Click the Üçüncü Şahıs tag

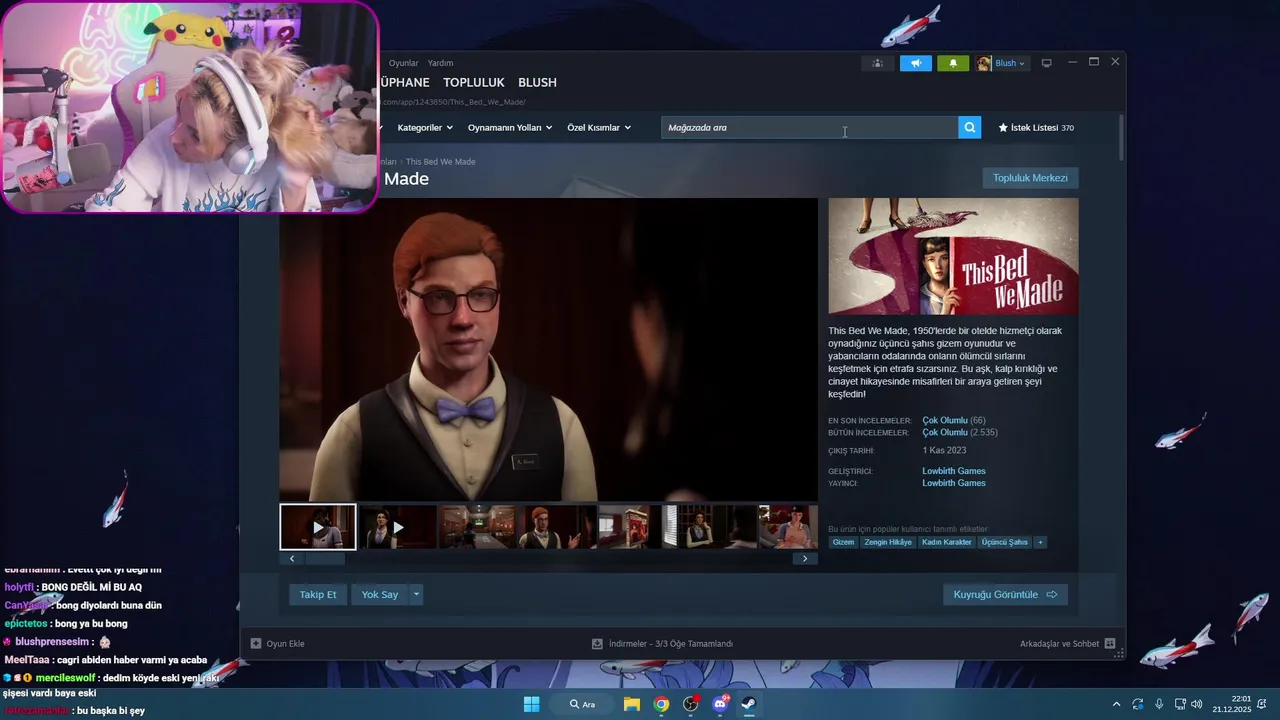click(x=1004, y=542)
